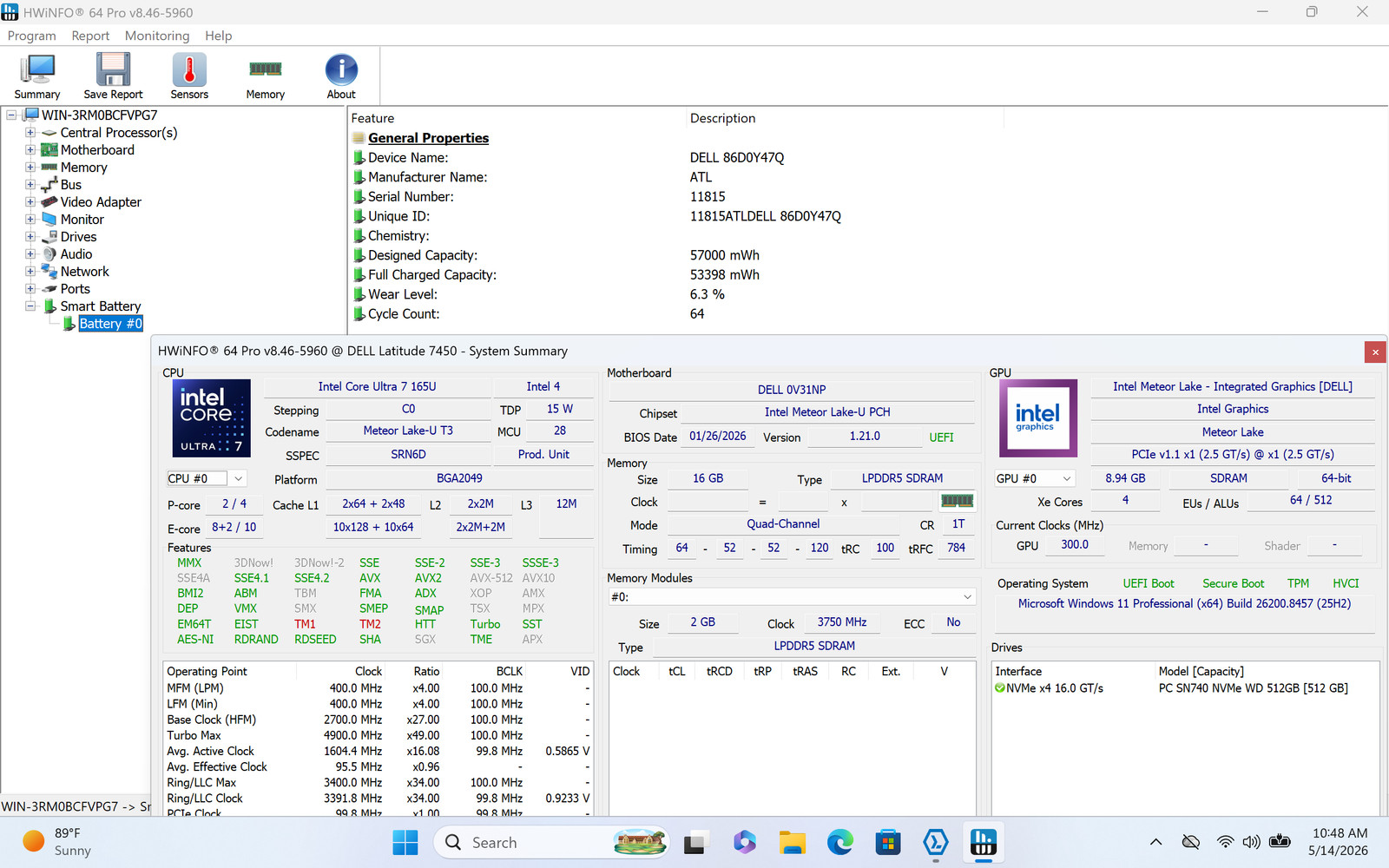Click the Wi-Fi network tray icon
1389x868 pixels.
click(1225, 842)
